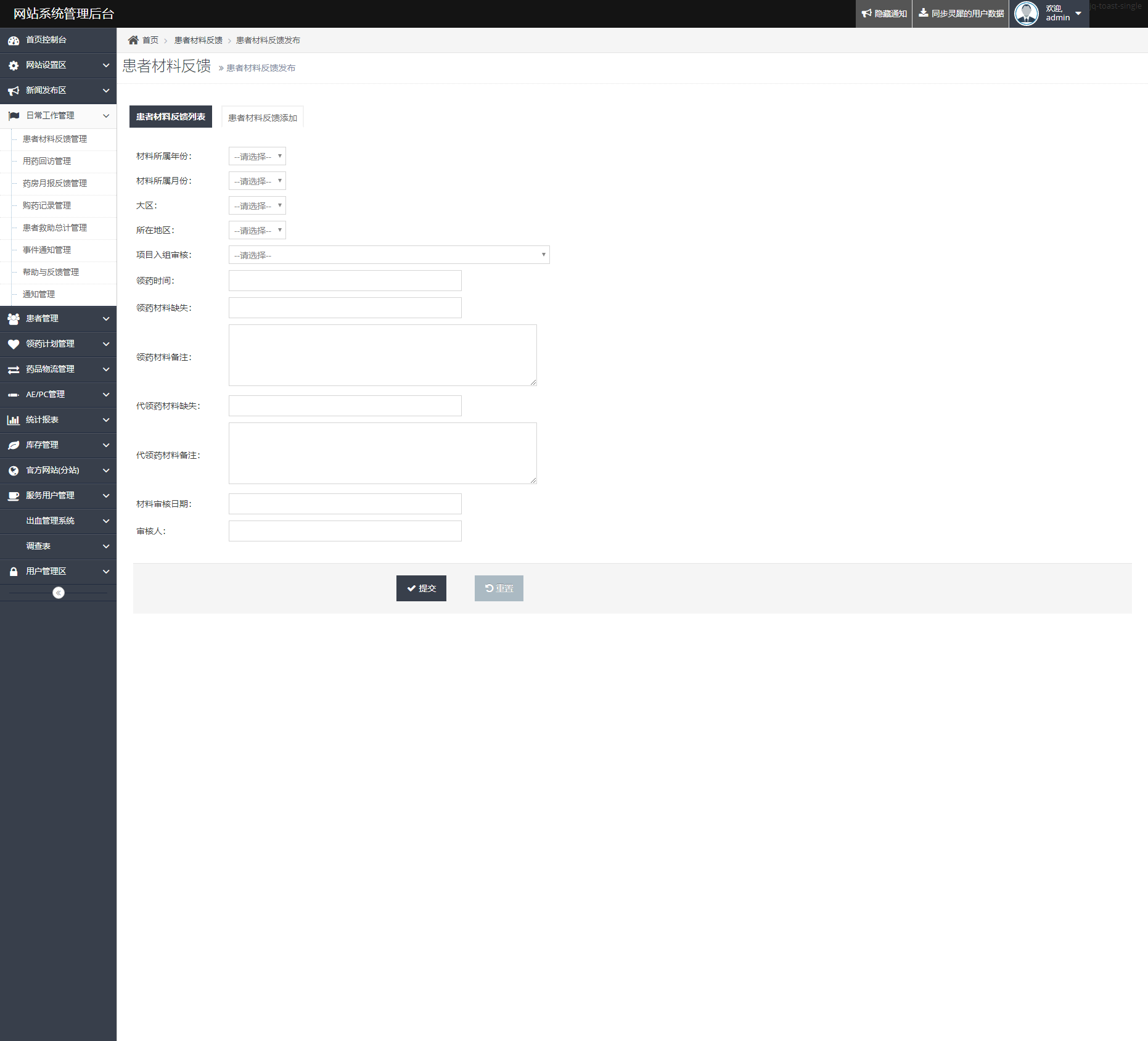The height and width of the screenshot is (1041, 1148).
Task: Expand the 统计报表 chevron
Action: click(106, 420)
